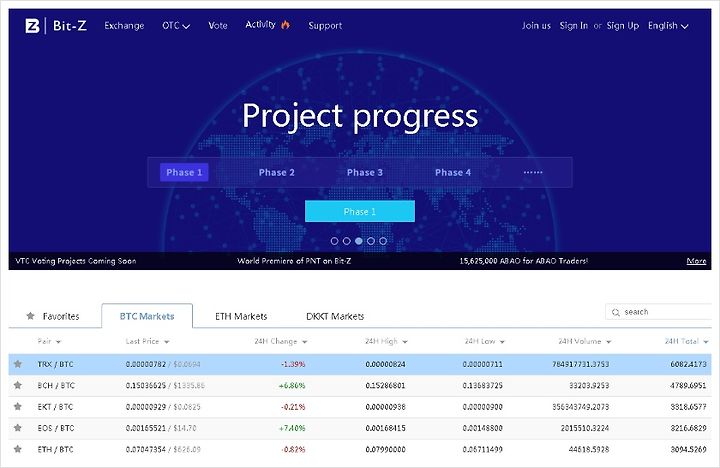
Task: Click the +6.86% change value
Action: 292,385
